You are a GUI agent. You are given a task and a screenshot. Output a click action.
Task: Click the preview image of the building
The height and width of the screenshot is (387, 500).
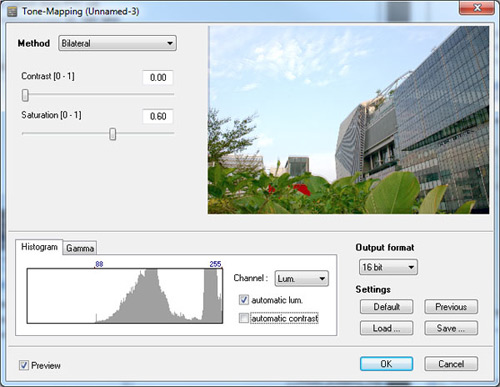pyautogui.click(x=349, y=120)
